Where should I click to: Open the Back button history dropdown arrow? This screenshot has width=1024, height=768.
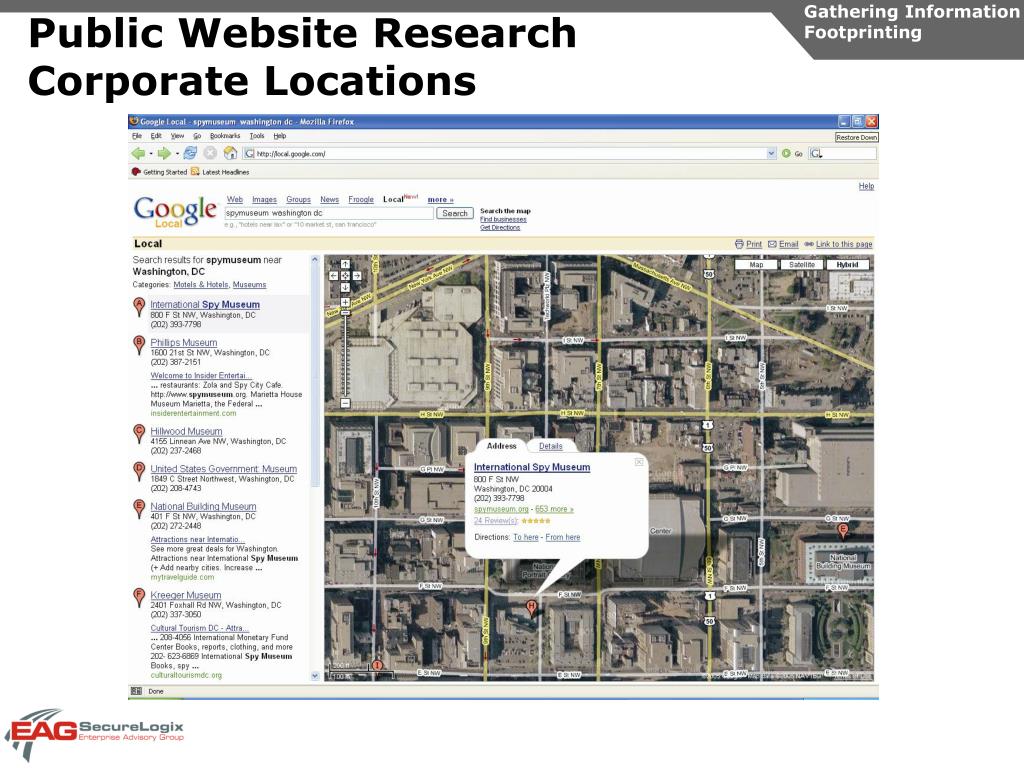pos(151,153)
